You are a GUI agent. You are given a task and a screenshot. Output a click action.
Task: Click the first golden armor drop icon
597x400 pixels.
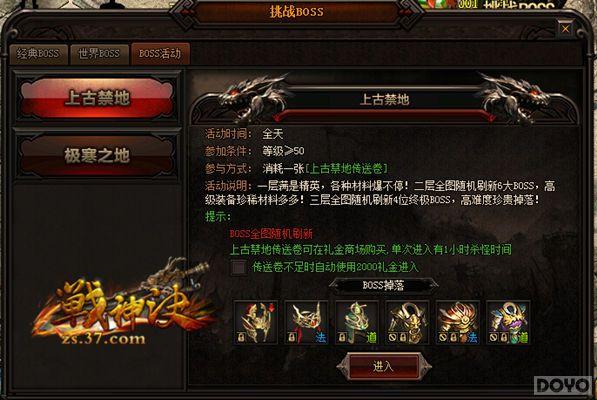click(x=255, y=322)
